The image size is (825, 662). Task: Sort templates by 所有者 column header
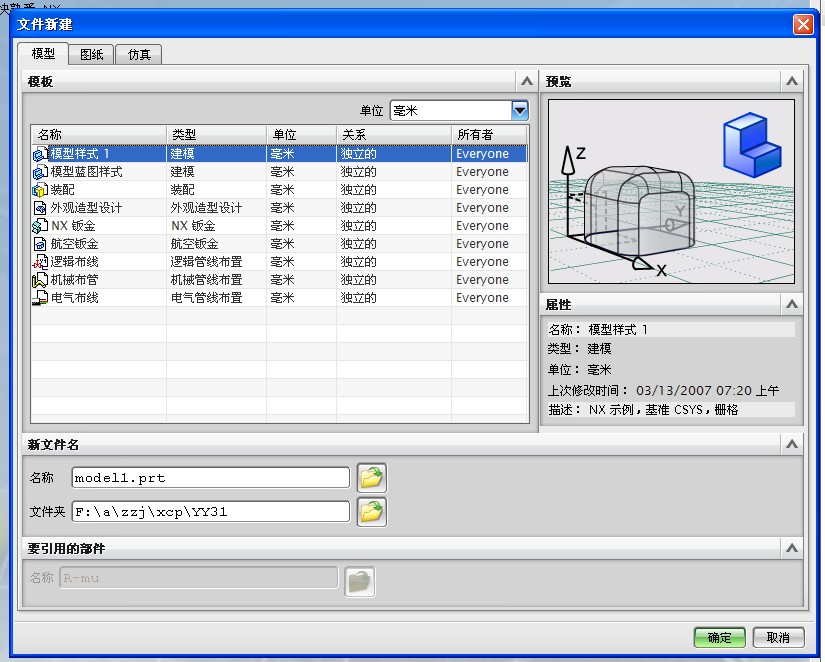click(x=489, y=135)
